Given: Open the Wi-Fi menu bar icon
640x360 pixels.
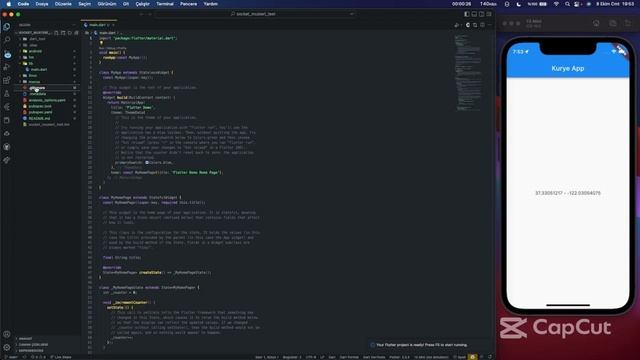Looking at the screenshot, I should click(x=556, y=4).
